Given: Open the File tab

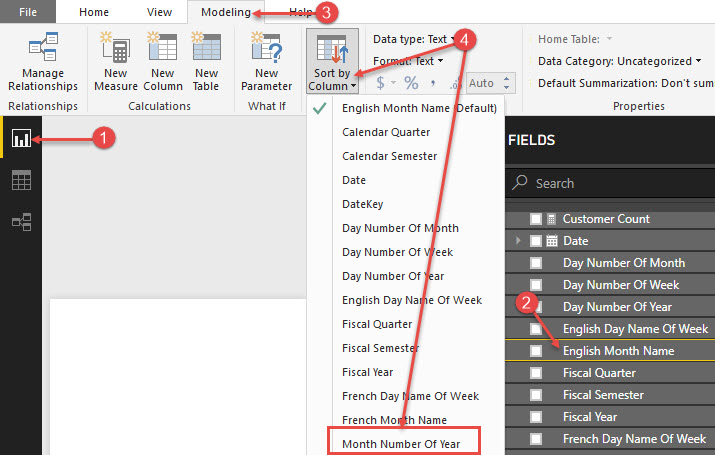Looking at the screenshot, I should click(28, 12).
